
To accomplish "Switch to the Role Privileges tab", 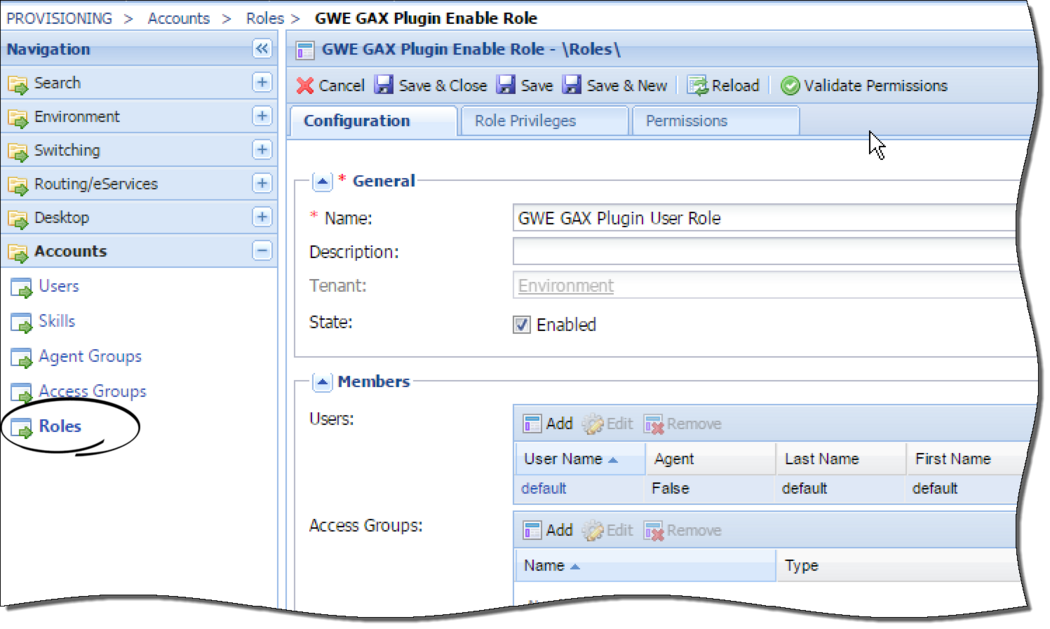I will (544, 121).
